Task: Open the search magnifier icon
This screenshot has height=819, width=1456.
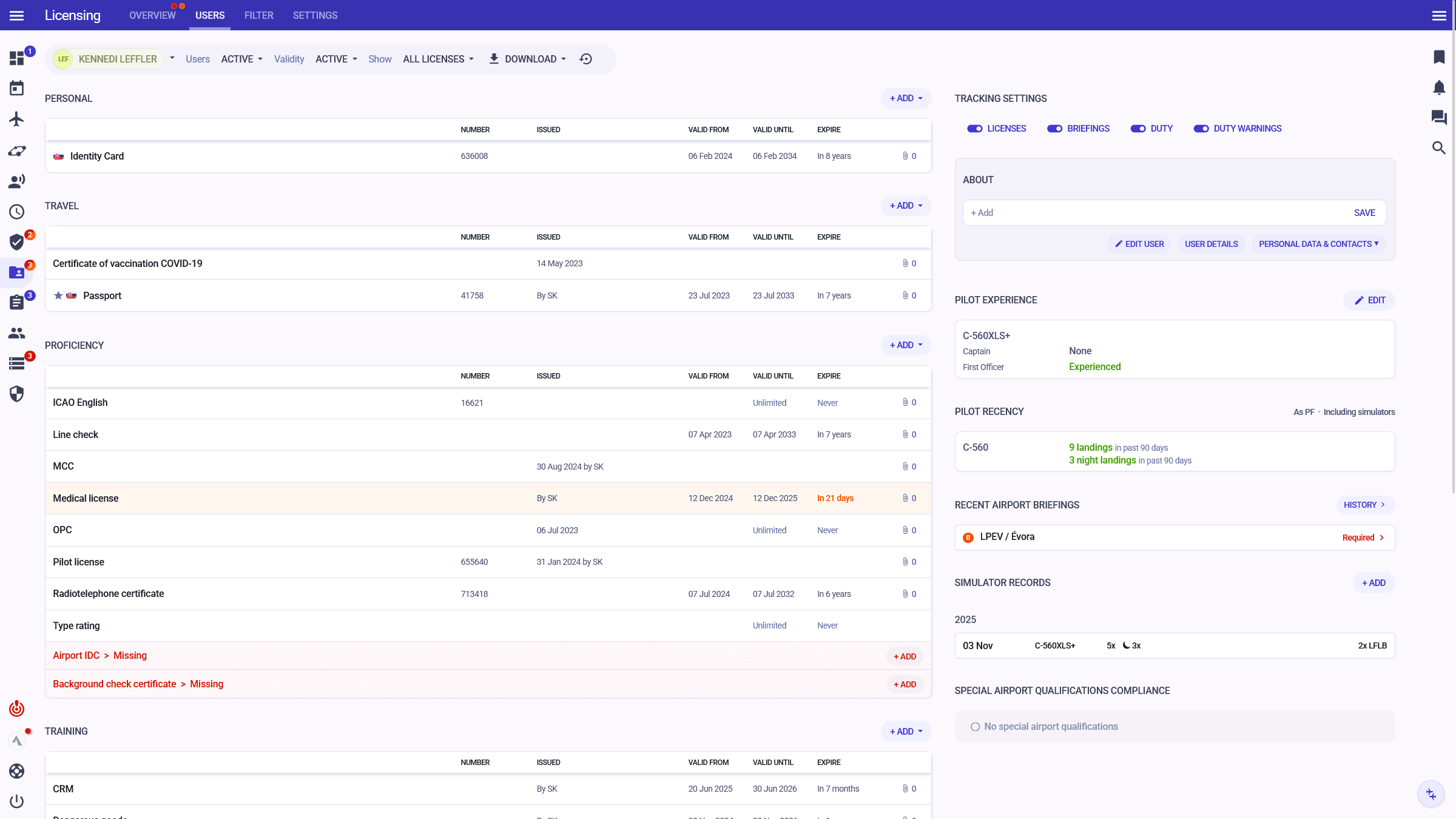Action: (x=1438, y=148)
